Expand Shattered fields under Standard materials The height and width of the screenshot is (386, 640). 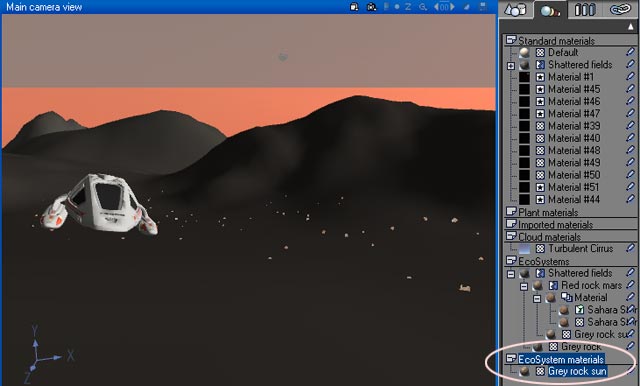pos(511,65)
